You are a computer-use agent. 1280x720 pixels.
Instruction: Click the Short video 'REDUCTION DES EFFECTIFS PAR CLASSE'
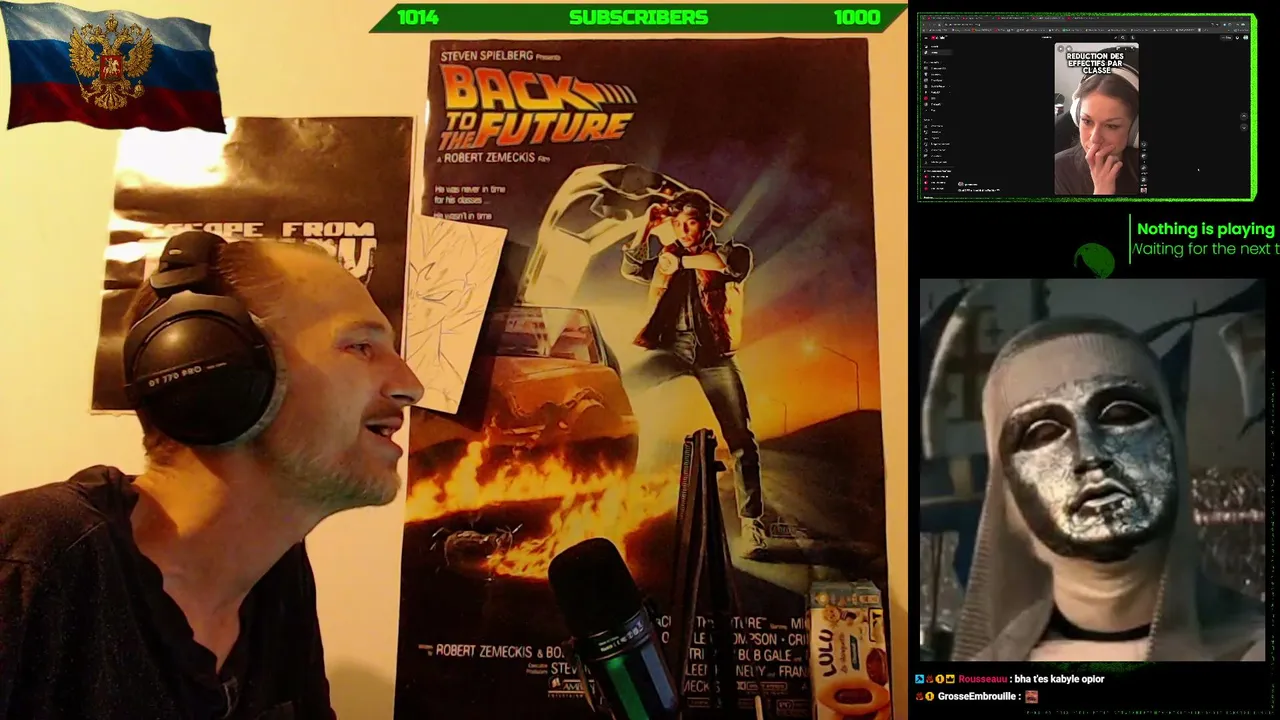pos(1096,119)
